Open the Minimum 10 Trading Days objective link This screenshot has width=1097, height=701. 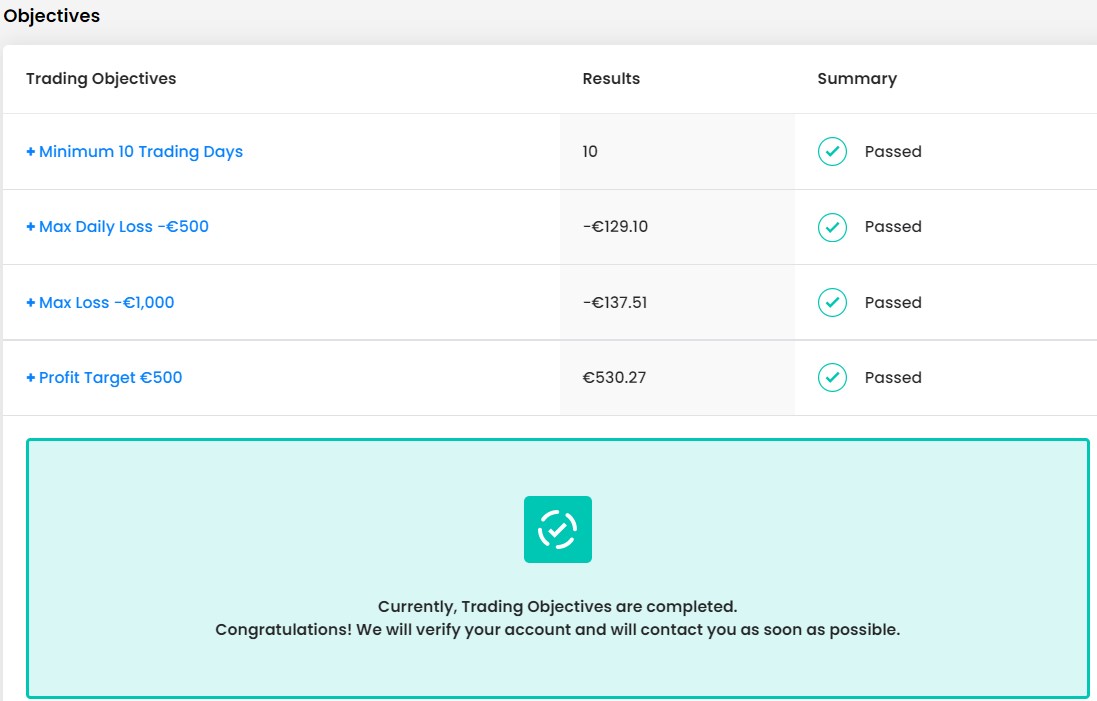[x=140, y=151]
